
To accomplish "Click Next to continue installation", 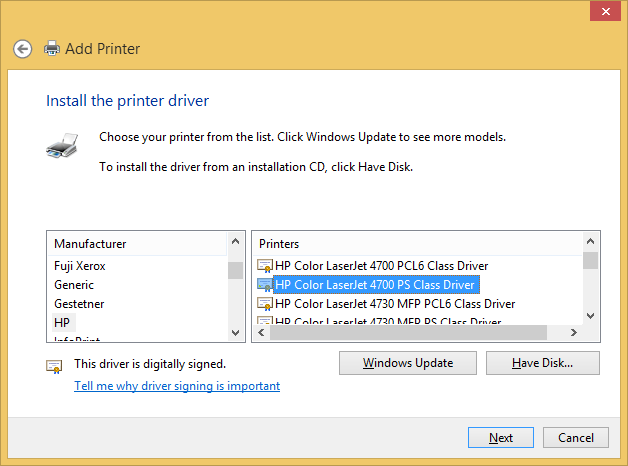I will 501,438.
